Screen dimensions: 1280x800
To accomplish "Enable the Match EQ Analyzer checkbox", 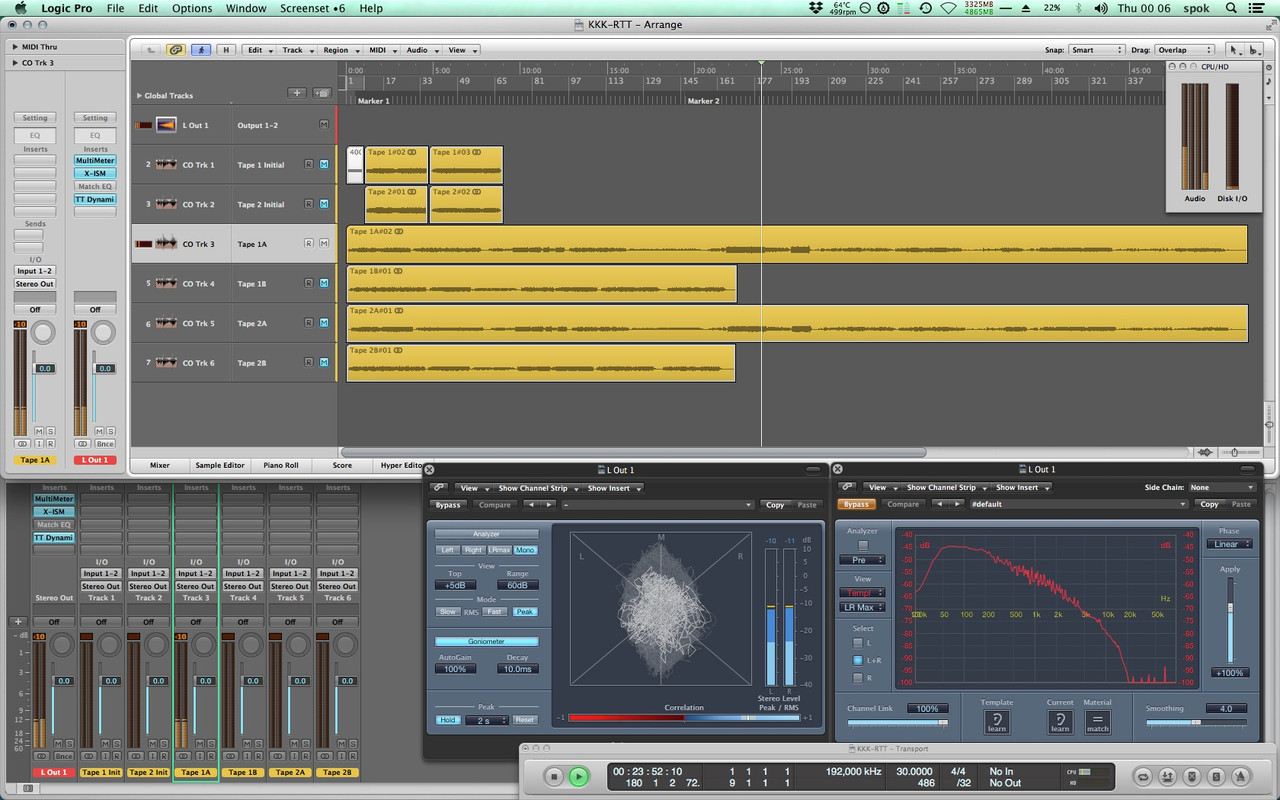I will [x=863, y=545].
